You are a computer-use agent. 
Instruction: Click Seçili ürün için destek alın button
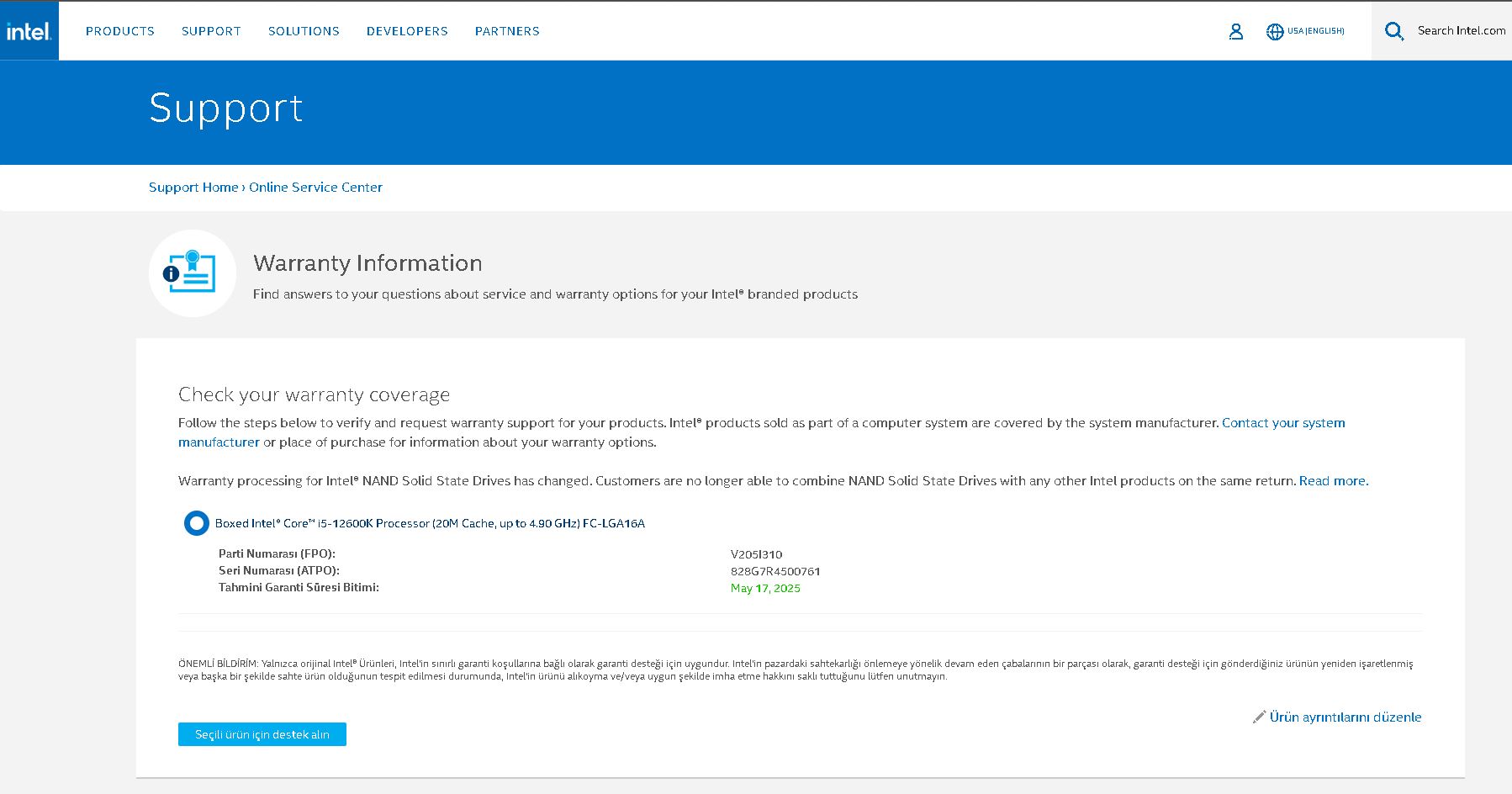[x=262, y=734]
